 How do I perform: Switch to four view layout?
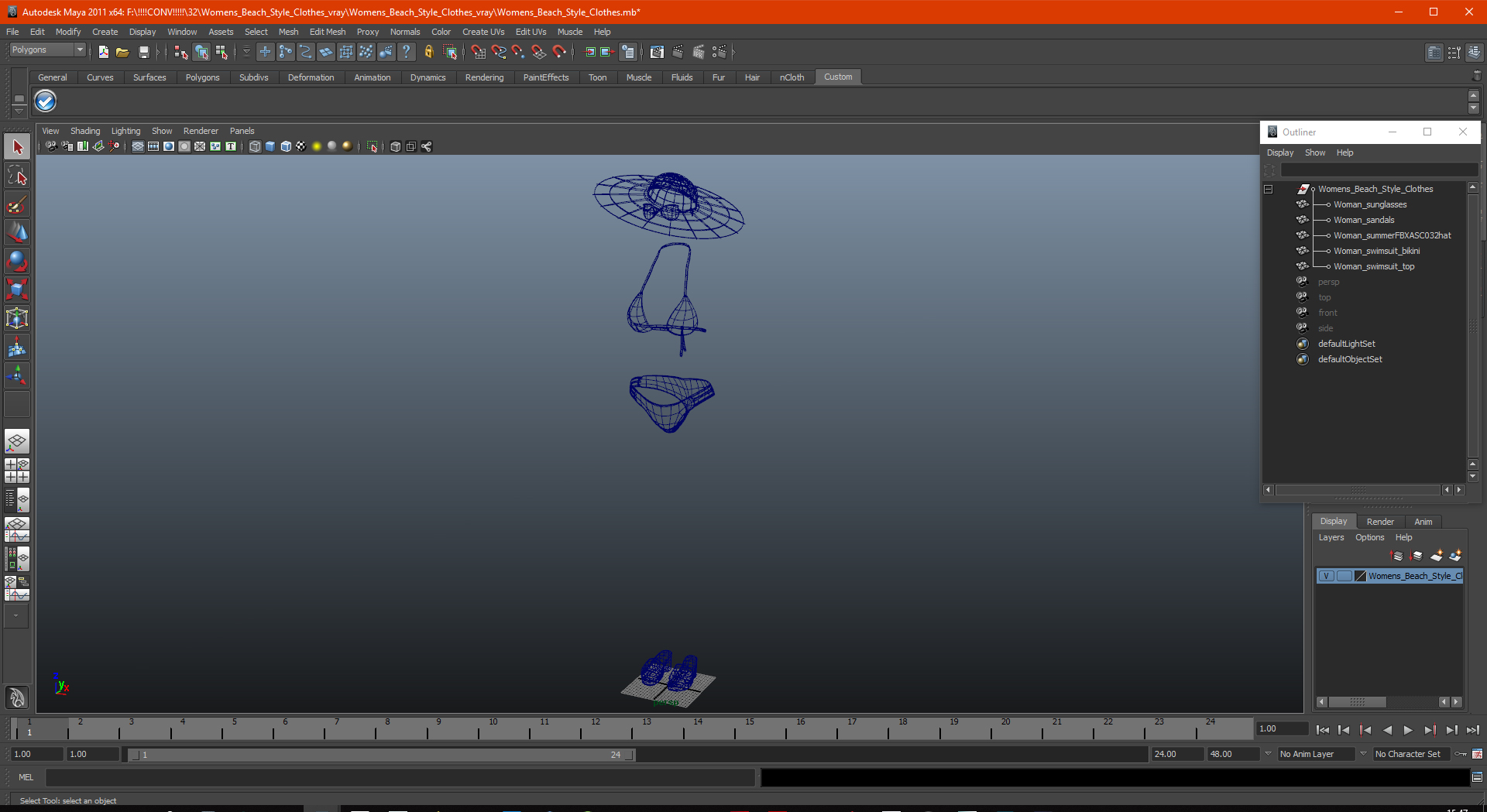(x=17, y=471)
